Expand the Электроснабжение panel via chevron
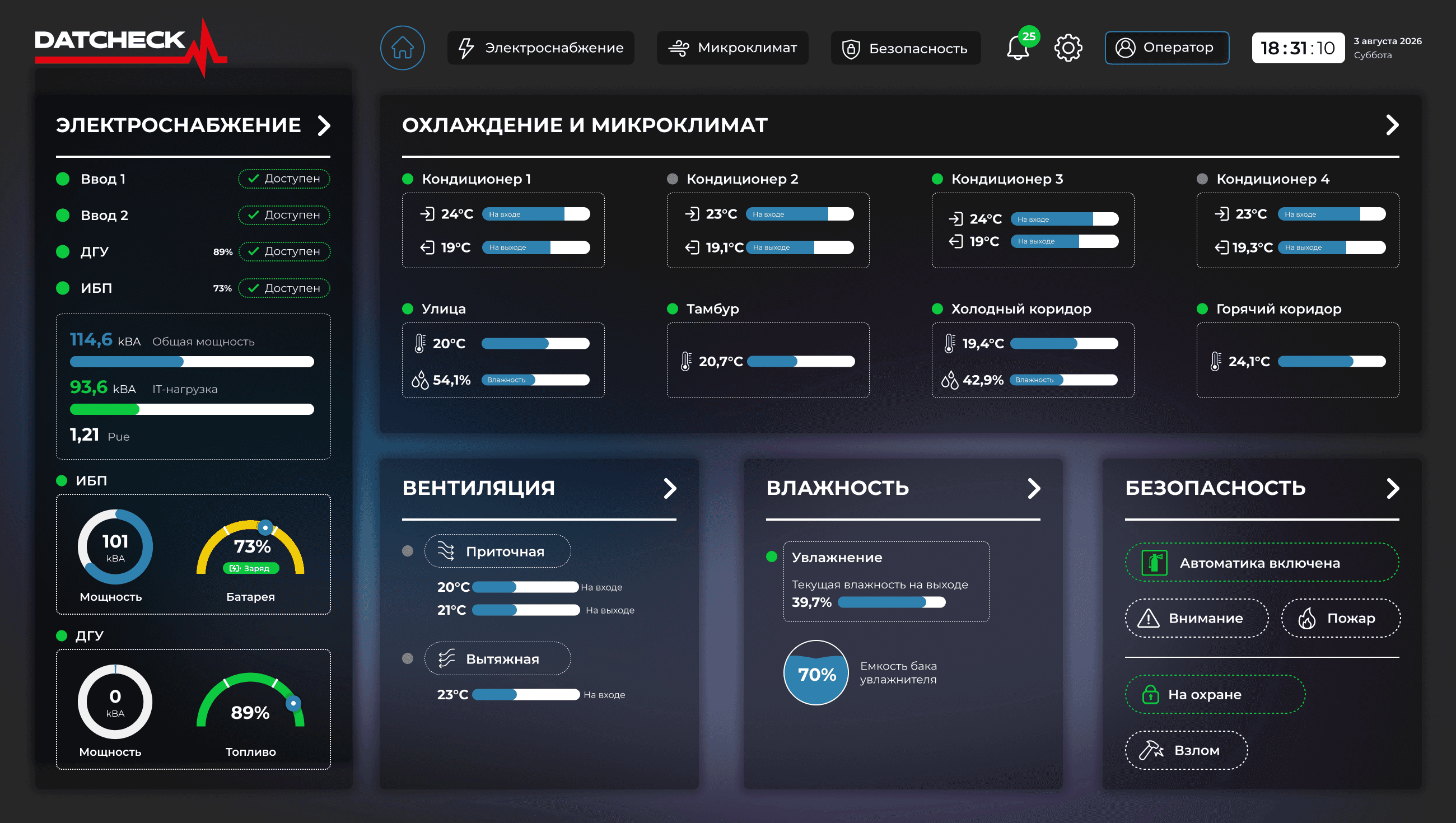Viewport: 1456px width, 823px height. (324, 125)
